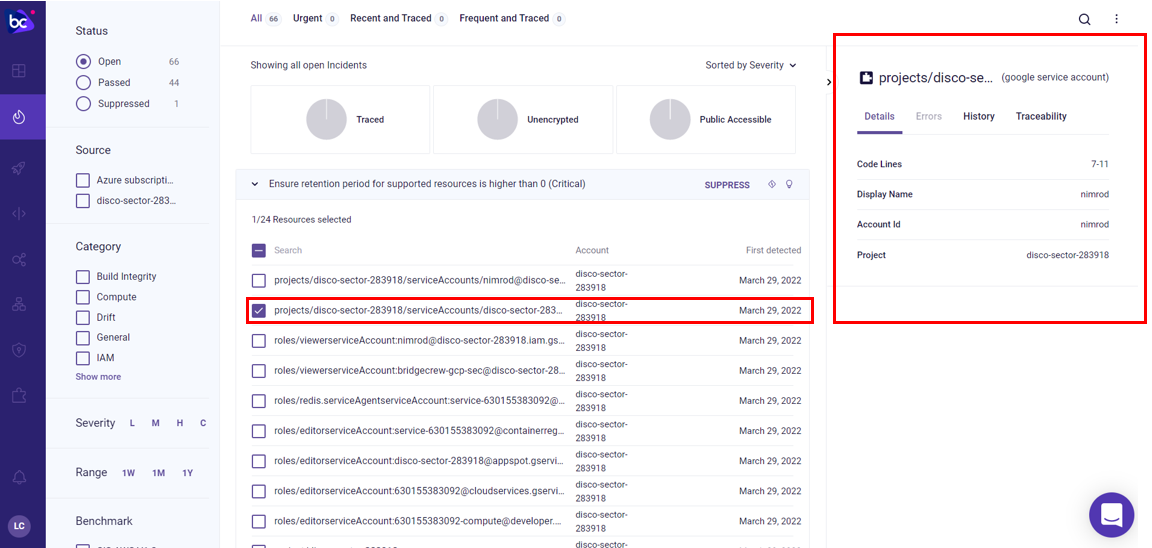
Task: Click the Unencrypted chart card
Action: (523, 119)
